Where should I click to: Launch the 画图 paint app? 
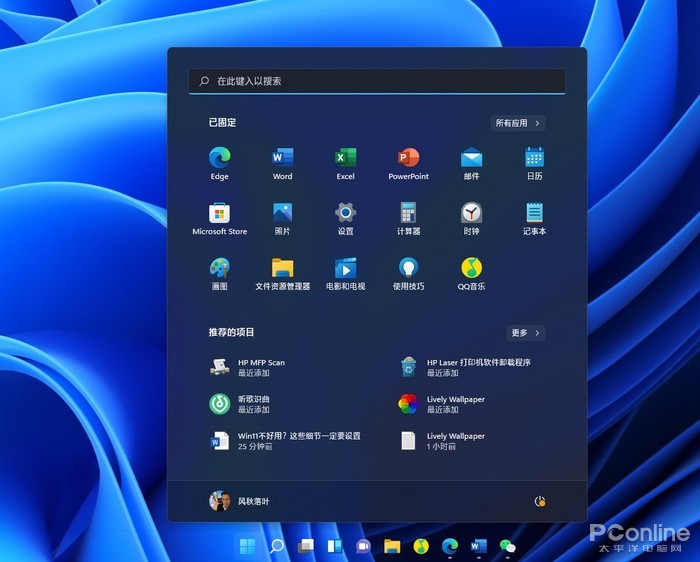click(x=219, y=274)
